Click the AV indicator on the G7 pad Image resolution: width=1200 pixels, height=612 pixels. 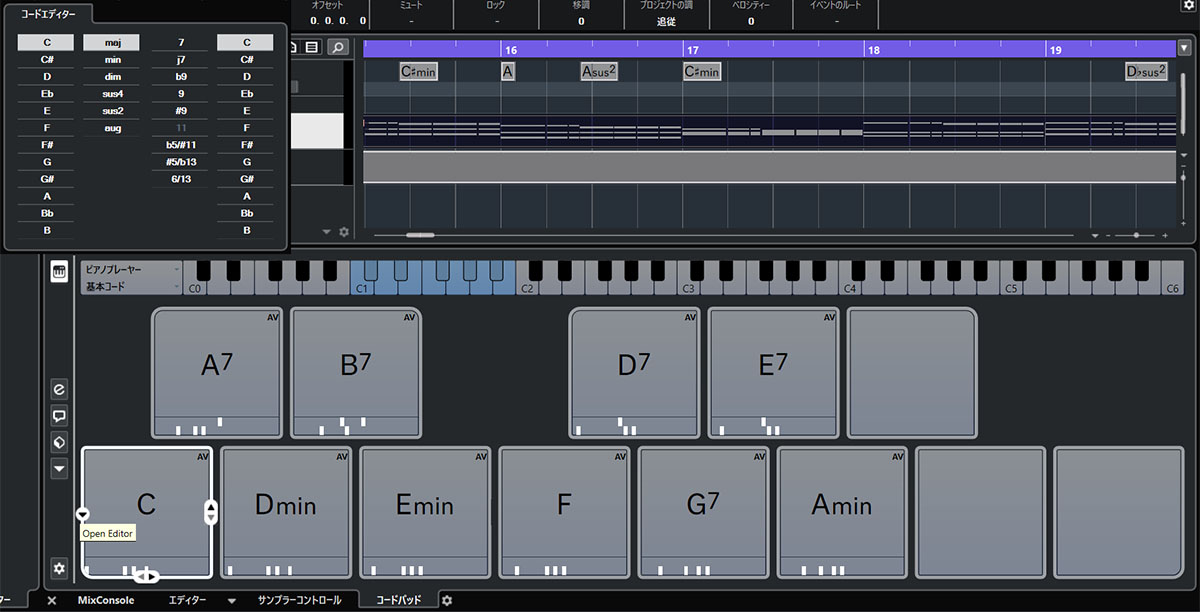point(758,456)
